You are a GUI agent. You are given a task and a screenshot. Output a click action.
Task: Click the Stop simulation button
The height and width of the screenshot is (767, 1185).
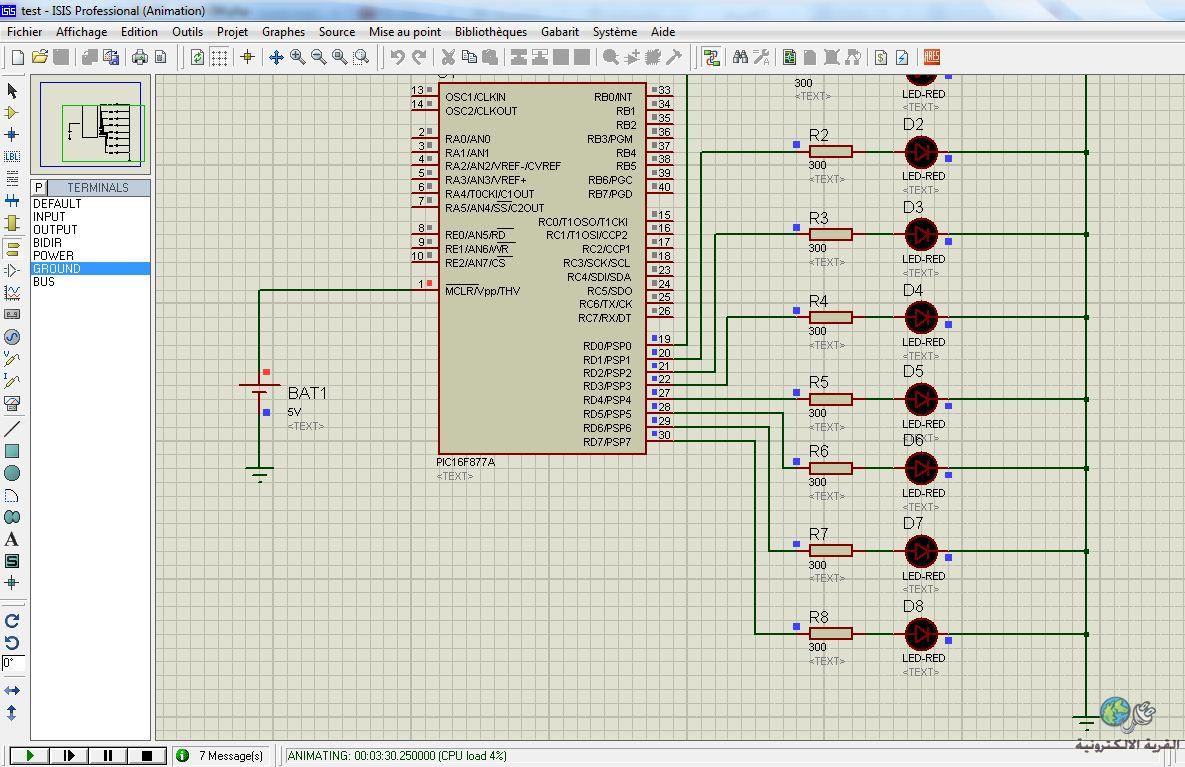point(147,755)
